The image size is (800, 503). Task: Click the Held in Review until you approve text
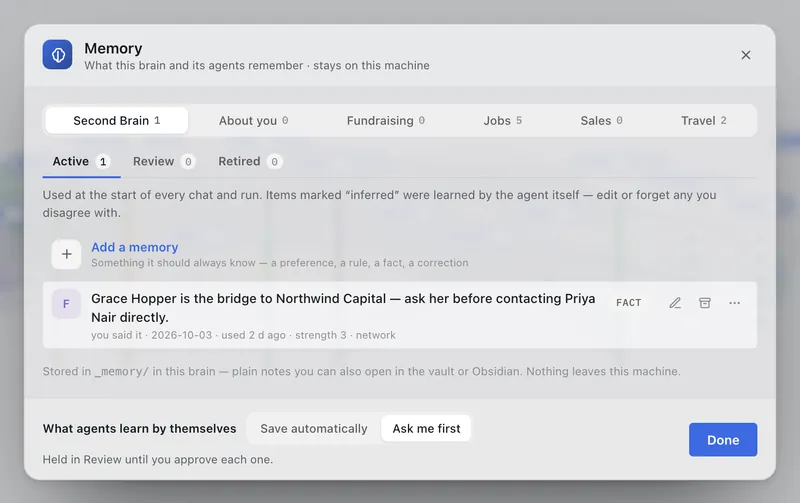pyautogui.click(x=158, y=459)
